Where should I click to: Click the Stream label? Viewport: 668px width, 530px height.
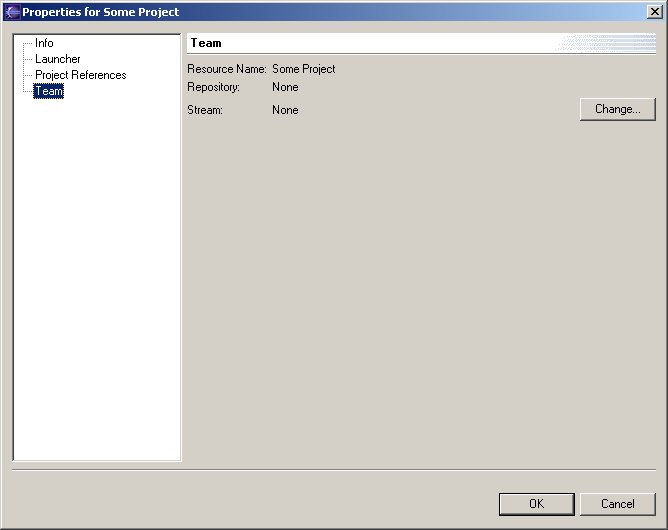tap(205, 110)
